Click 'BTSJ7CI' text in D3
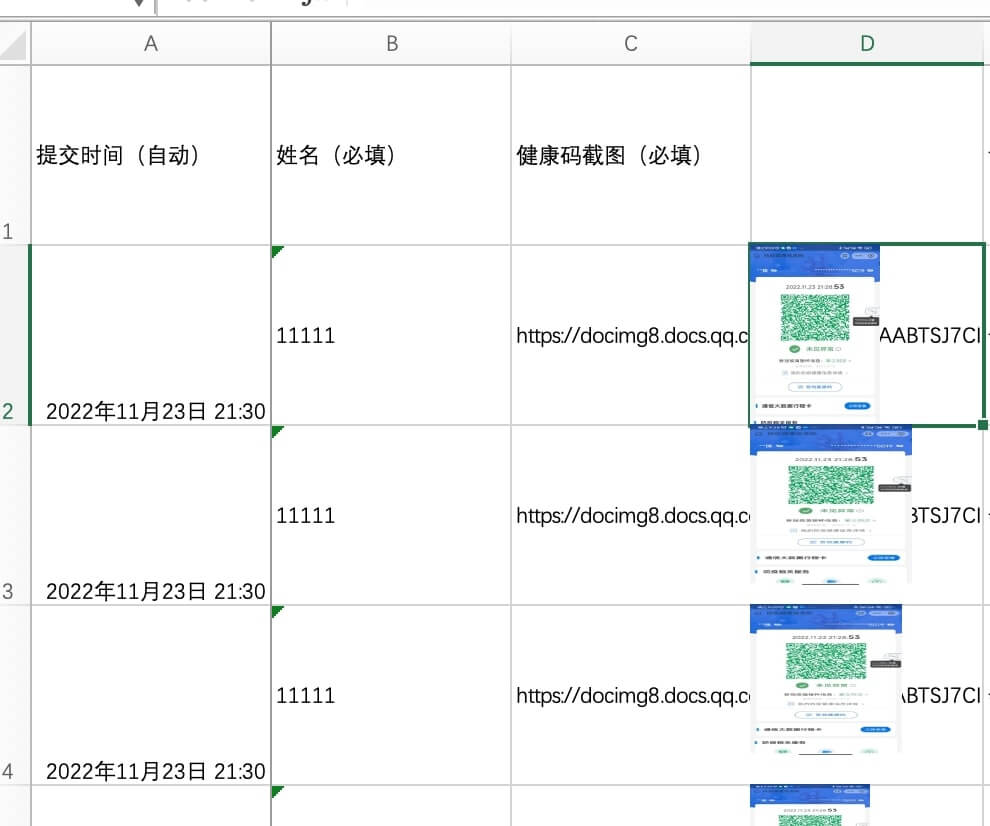 pos(946,515)
